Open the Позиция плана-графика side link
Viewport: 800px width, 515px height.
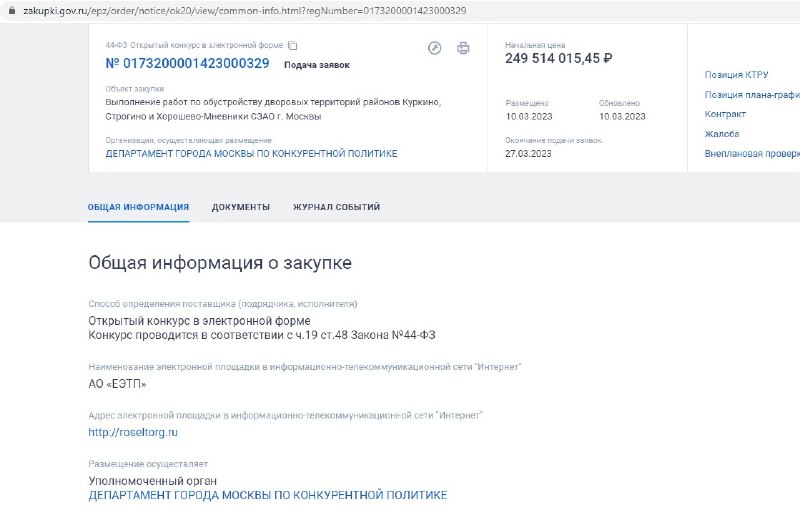(752, 94)
